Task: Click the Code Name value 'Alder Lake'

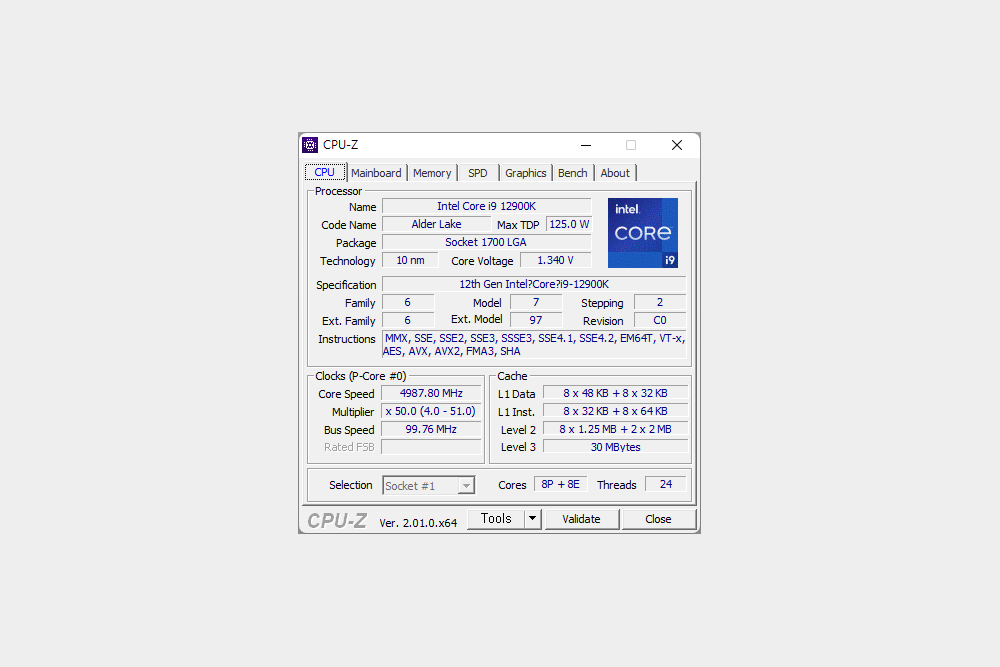Action: [x=436, y=224]
